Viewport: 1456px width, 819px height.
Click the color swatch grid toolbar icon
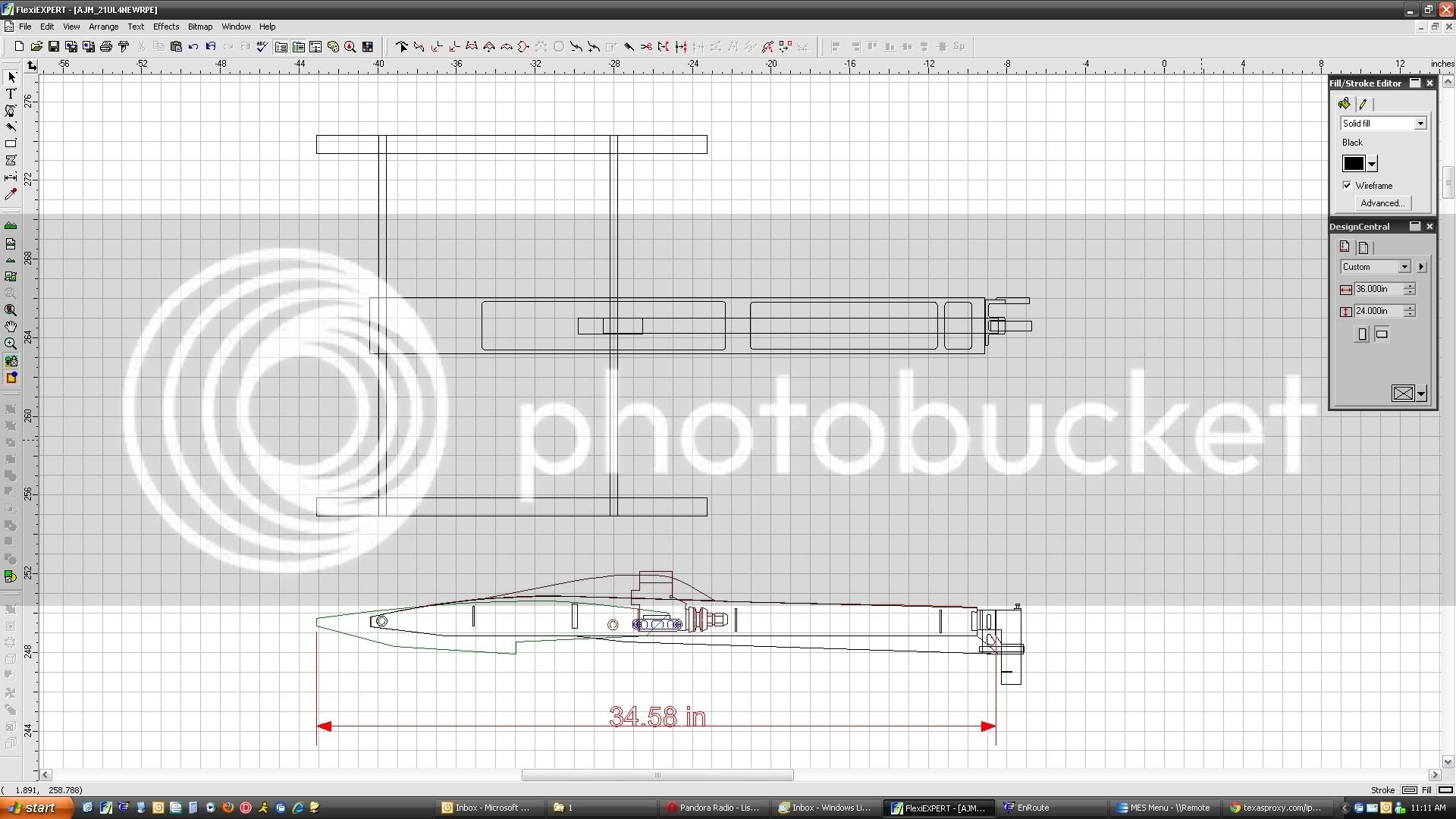tap(368, 46)
